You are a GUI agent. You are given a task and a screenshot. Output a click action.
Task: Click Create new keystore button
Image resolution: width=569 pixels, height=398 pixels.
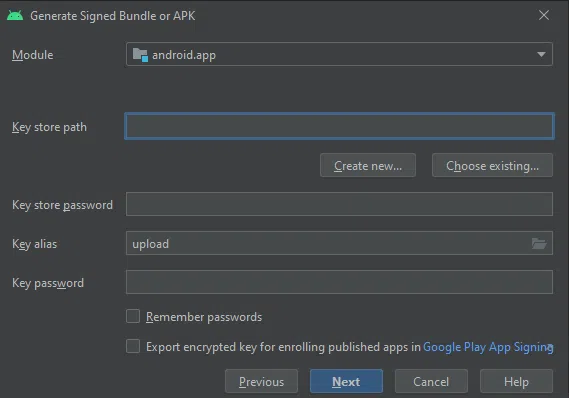368,165
